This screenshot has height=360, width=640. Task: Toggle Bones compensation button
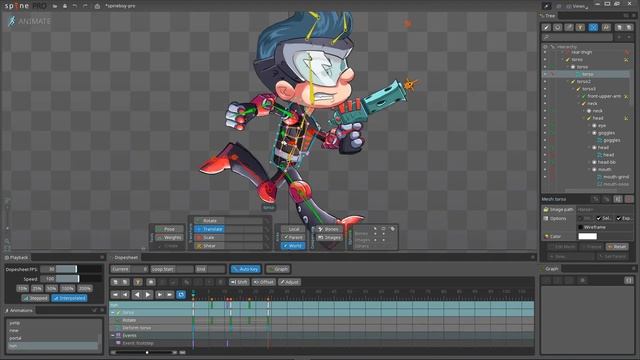(329, 229)
